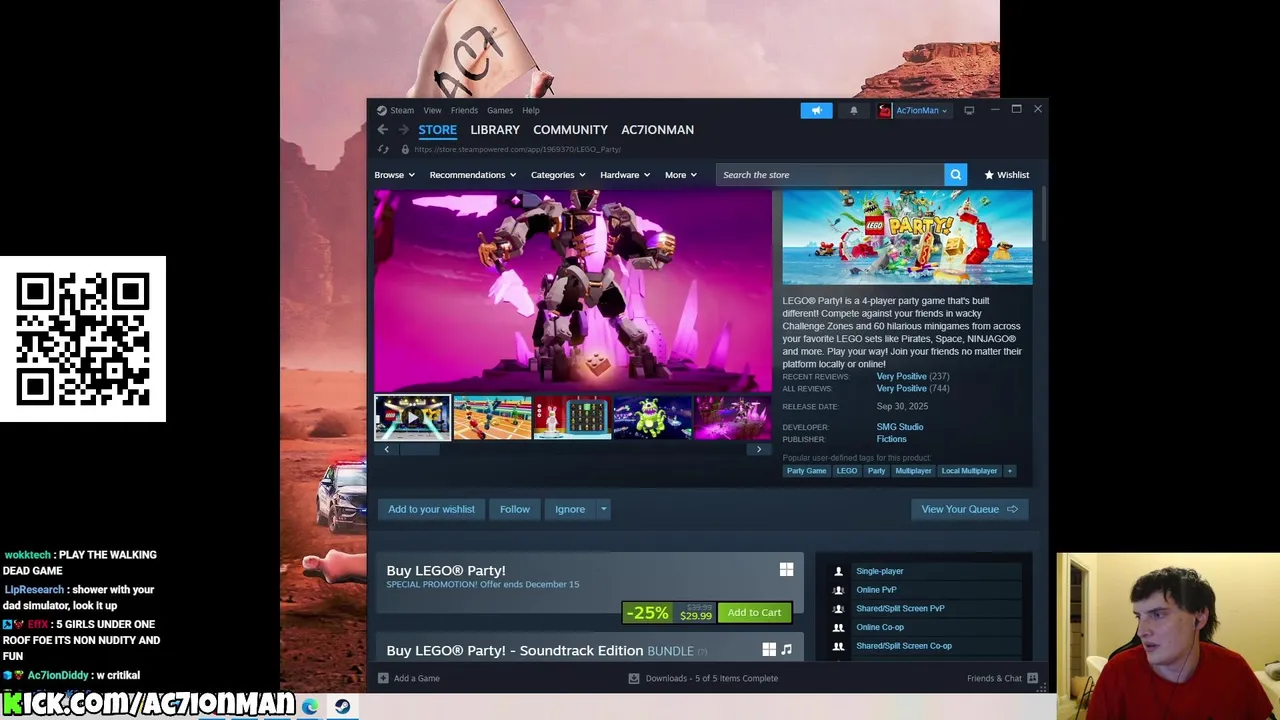Click the Follow button

tap(515, 509)
